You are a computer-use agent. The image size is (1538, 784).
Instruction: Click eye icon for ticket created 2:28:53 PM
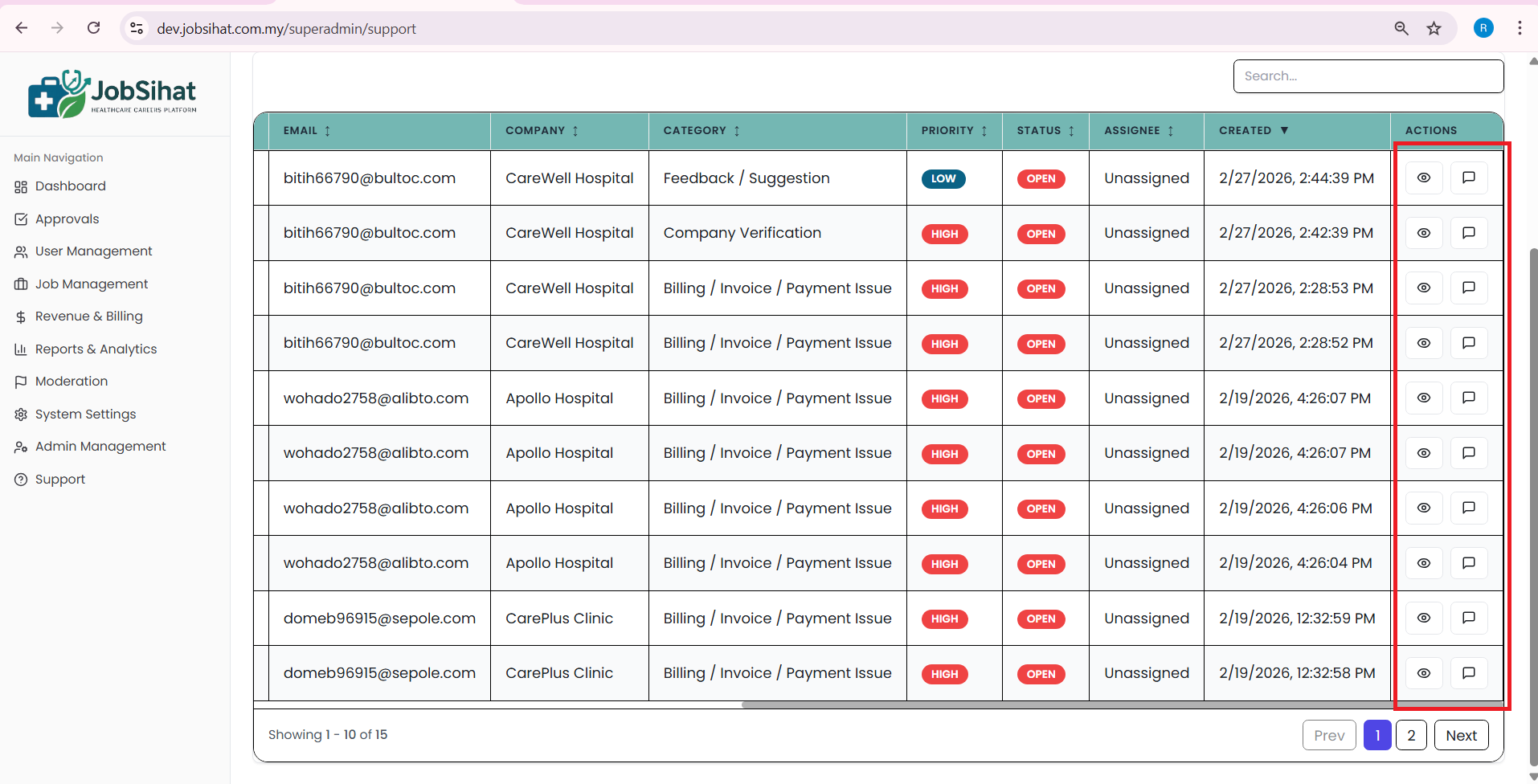tap(1423, 288)
